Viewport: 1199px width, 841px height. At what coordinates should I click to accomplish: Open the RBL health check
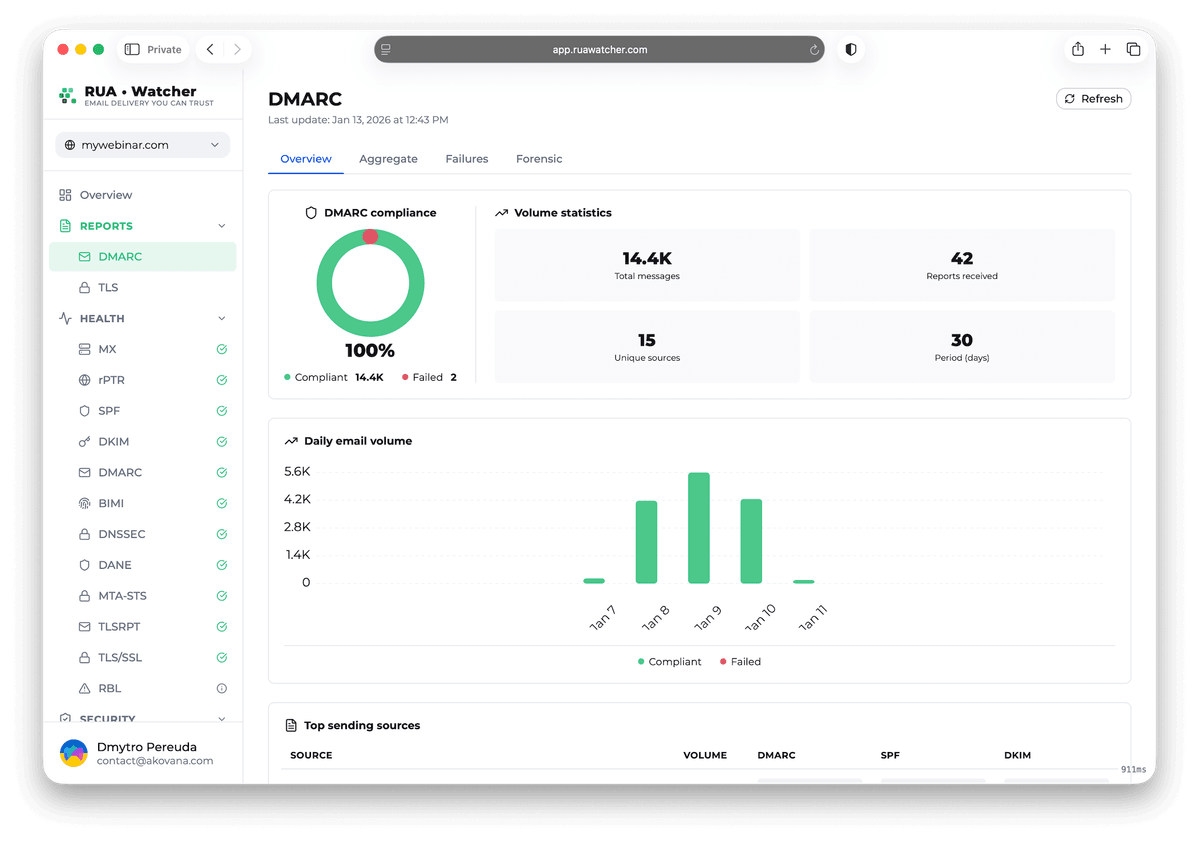pos(142,689)
